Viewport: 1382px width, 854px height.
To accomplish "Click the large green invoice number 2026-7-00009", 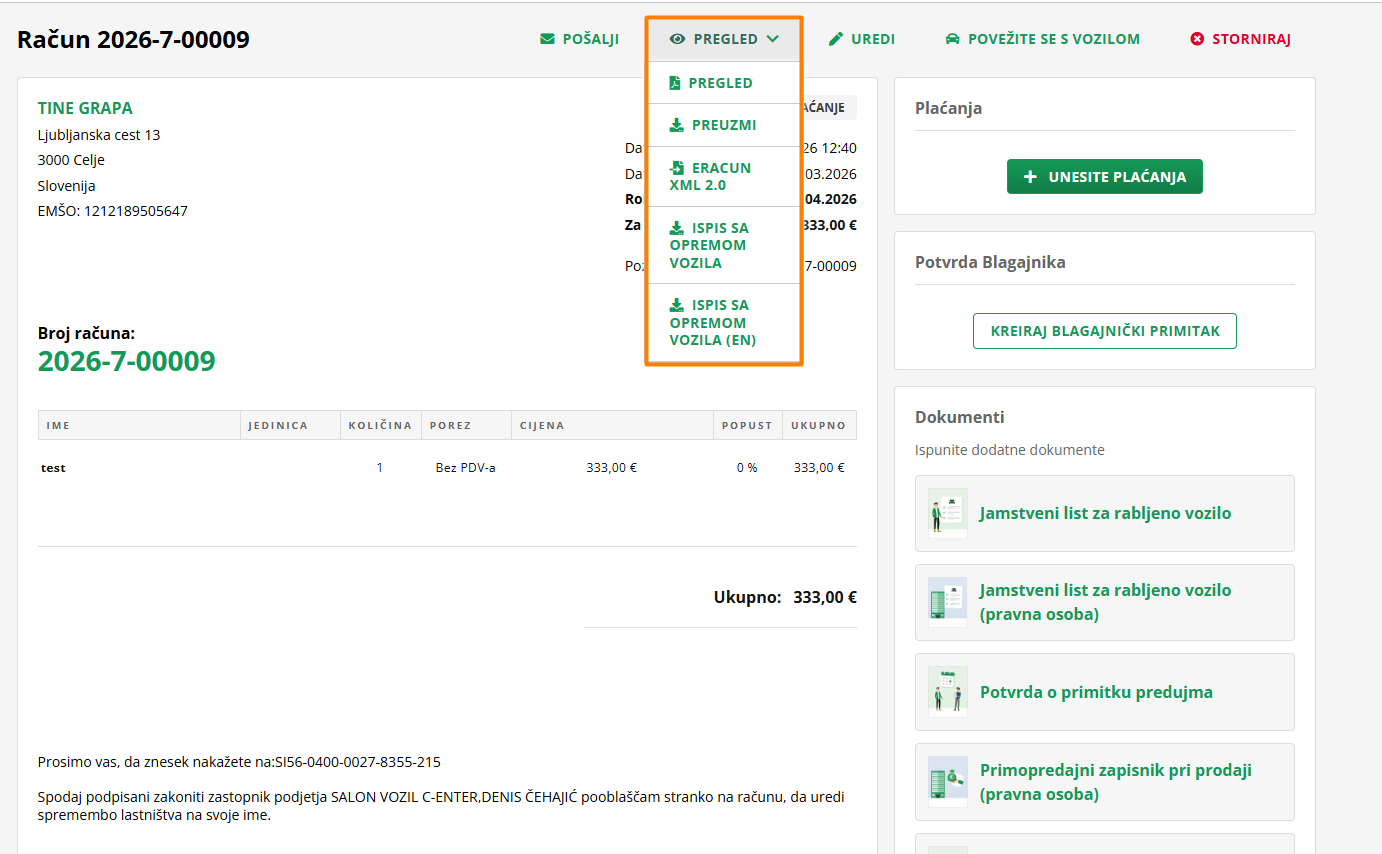I will click(x=127, y=361).
